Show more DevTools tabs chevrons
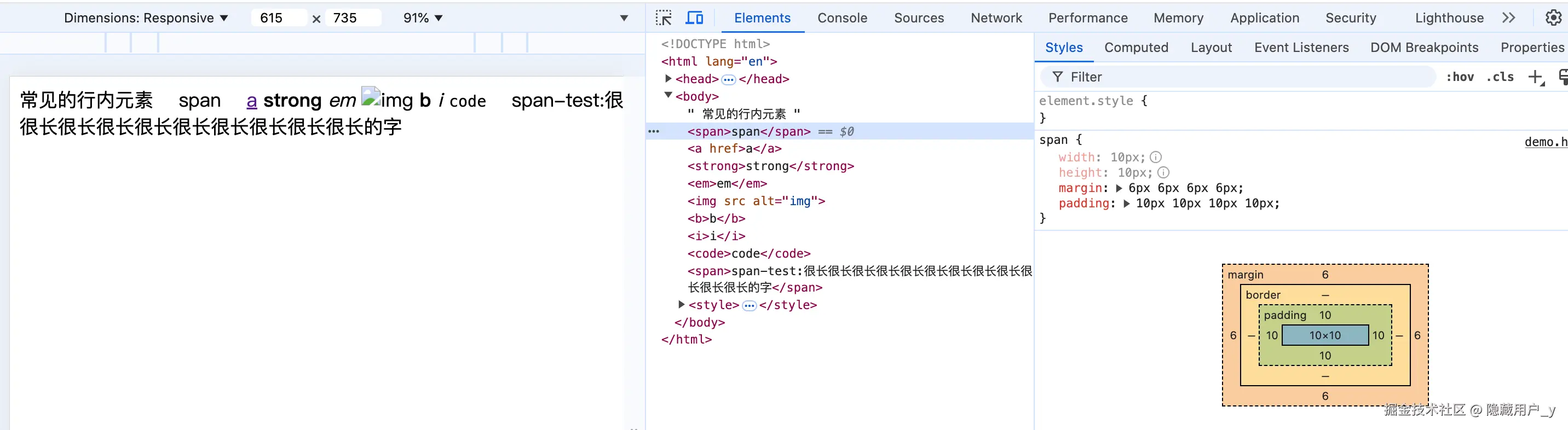The height and width of the screenshot is (430, 1568). pos(1508,18)
